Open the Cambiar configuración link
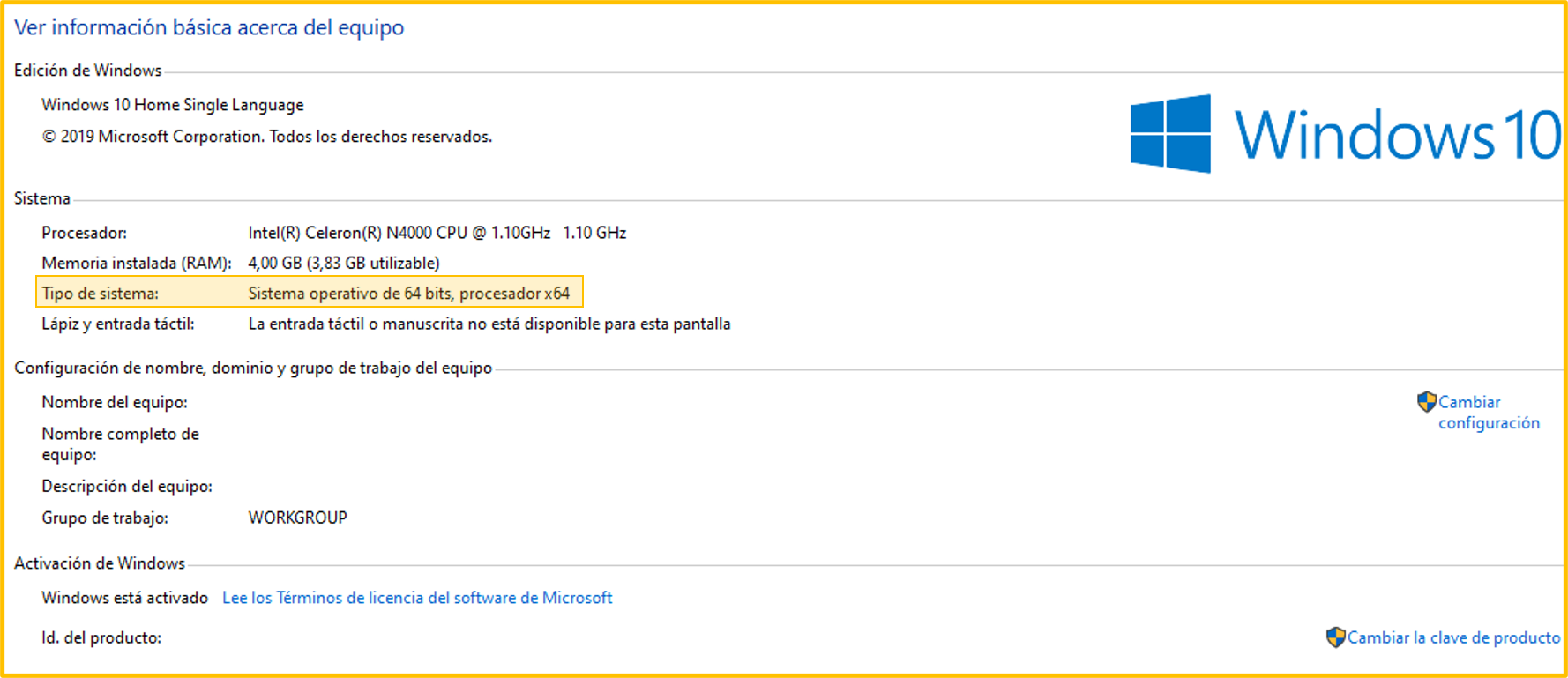 tap(1488, 413)
